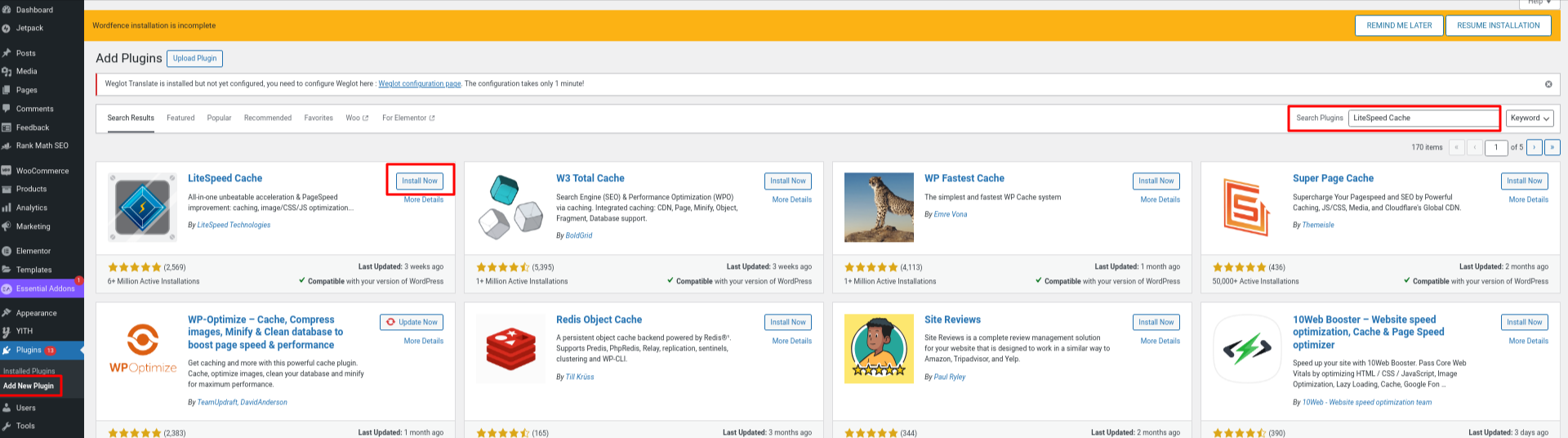Click the YITH sidebar icon
The height and width of the screenshot is (438, 1568).
pyautogui.click(x=6, y=331)
